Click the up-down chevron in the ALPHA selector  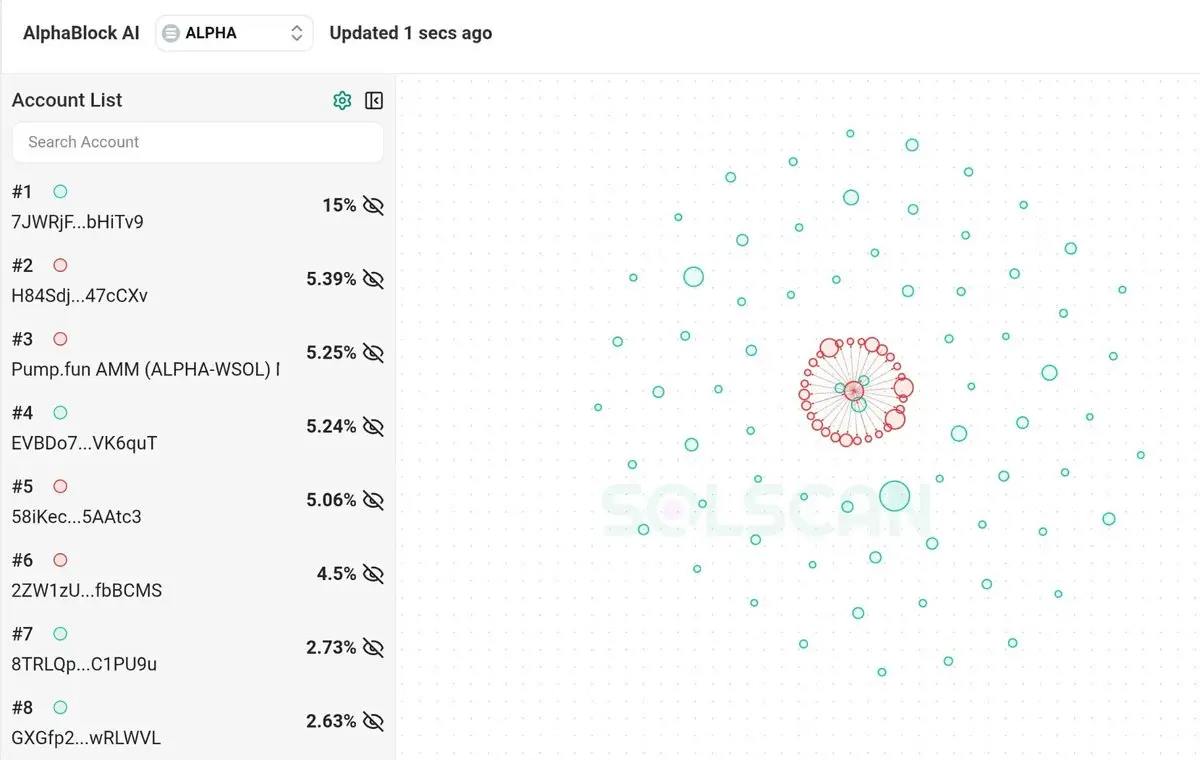(296, 33)
